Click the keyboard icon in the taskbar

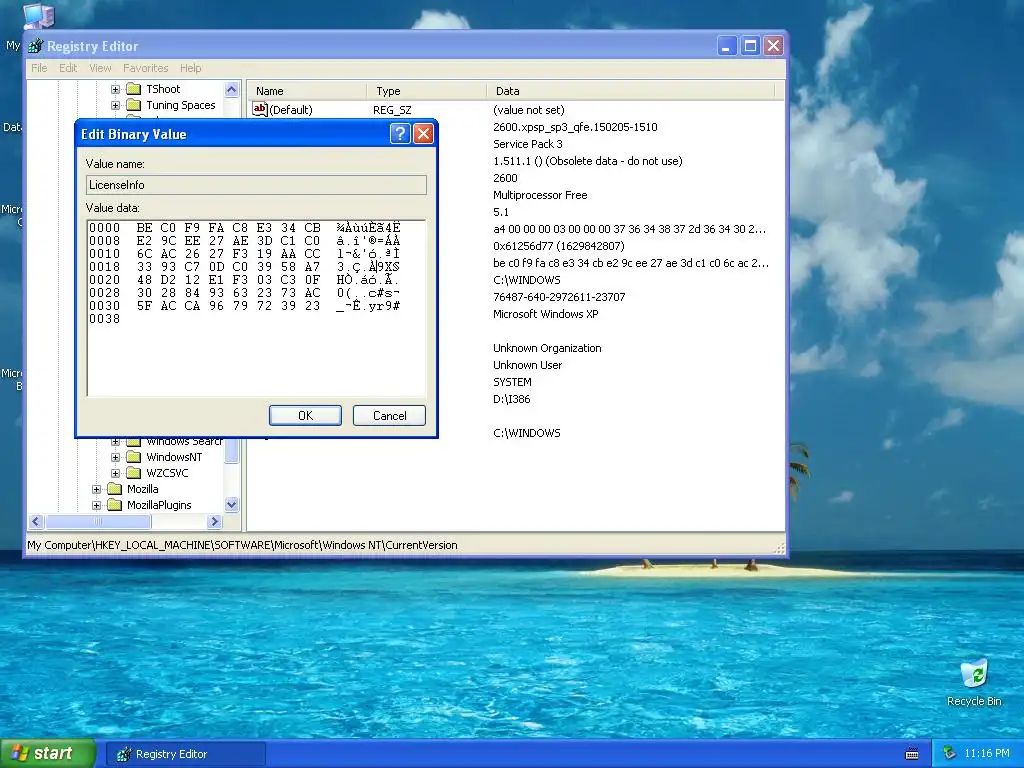pos(912,754)
